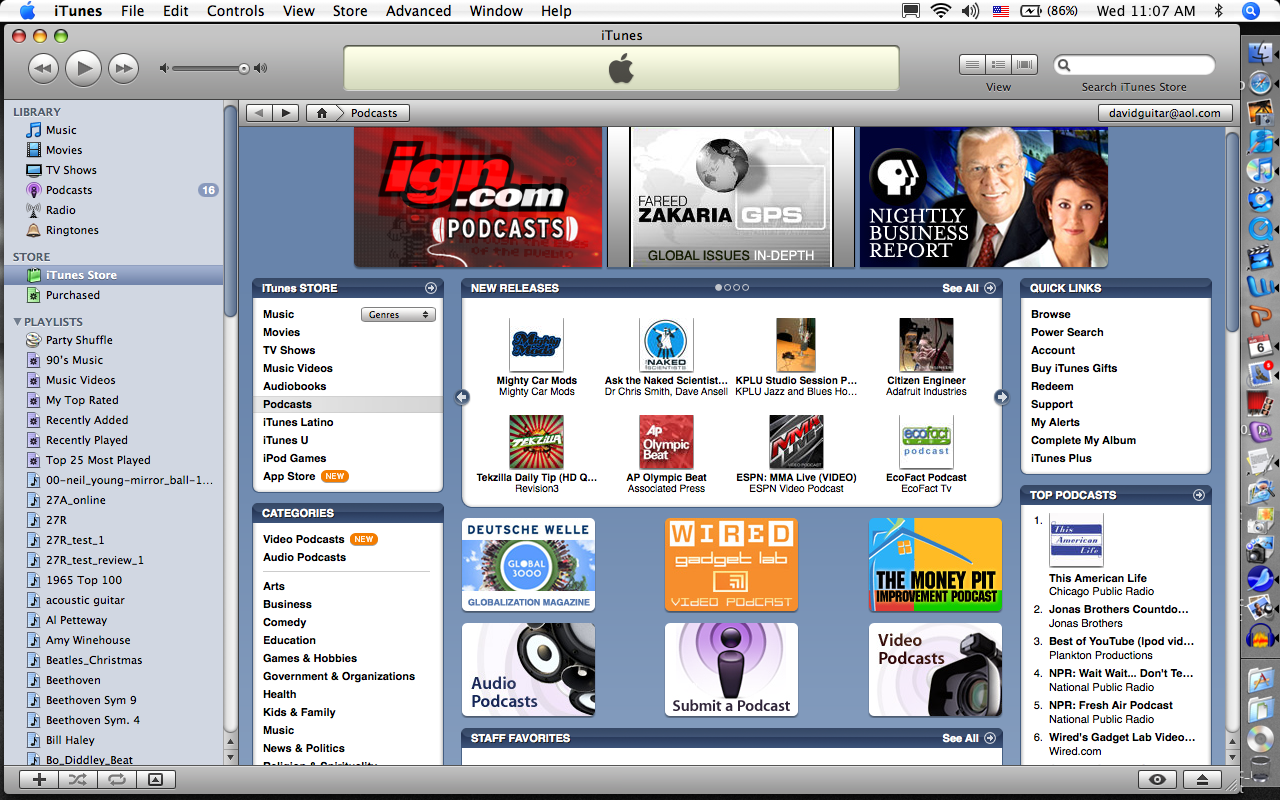Image resolution: width=1280 pixels, height=800 pixels.
Task: Switch to list view
Action: tap(972, 64)
